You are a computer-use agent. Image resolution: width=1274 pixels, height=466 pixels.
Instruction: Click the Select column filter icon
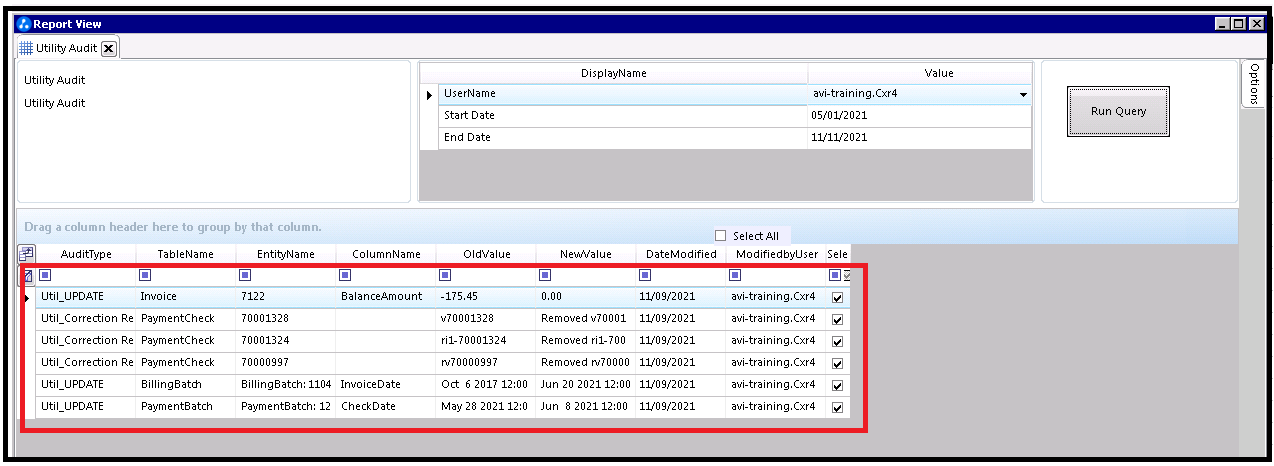point(835,275)
